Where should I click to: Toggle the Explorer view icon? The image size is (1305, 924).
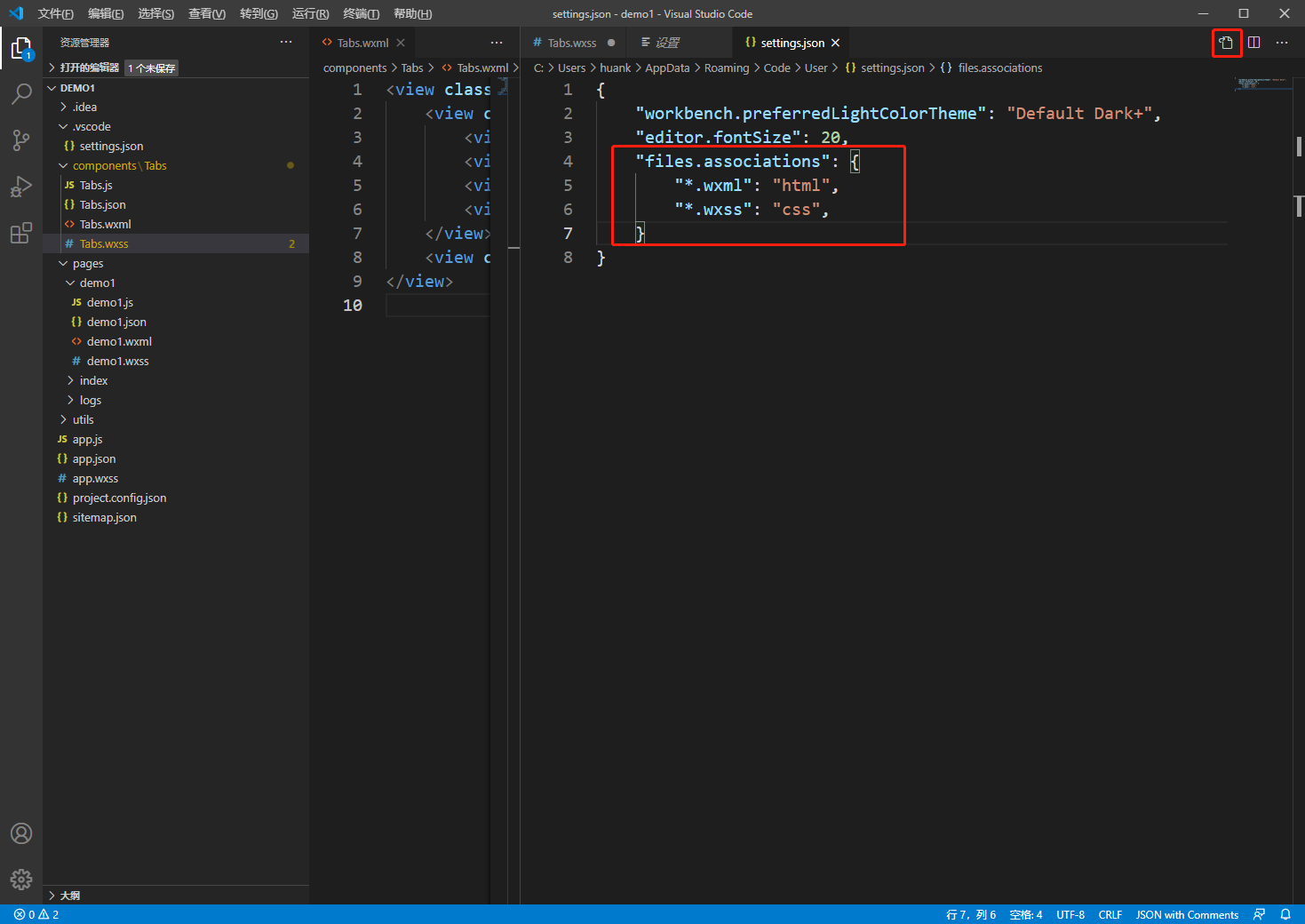[x=21, y=48]
